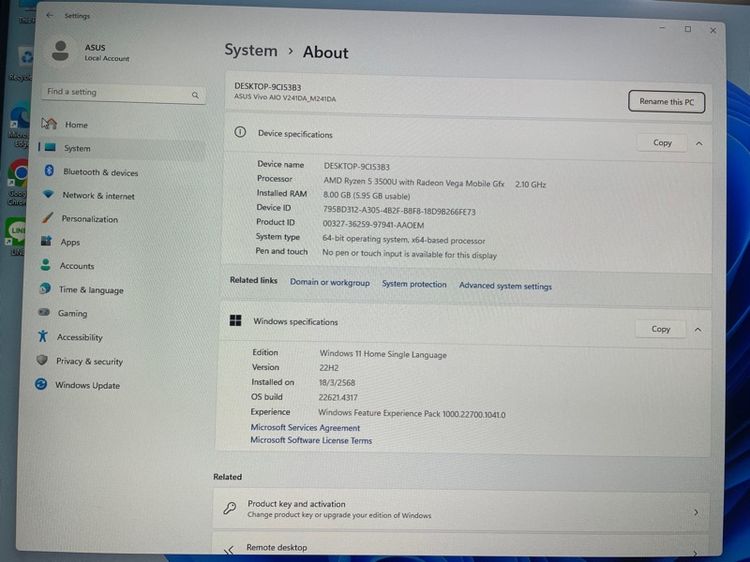Click the Home house icon in the sidebar
The height and width of the screenshot is (562, 750).
(x=49, y=124)
